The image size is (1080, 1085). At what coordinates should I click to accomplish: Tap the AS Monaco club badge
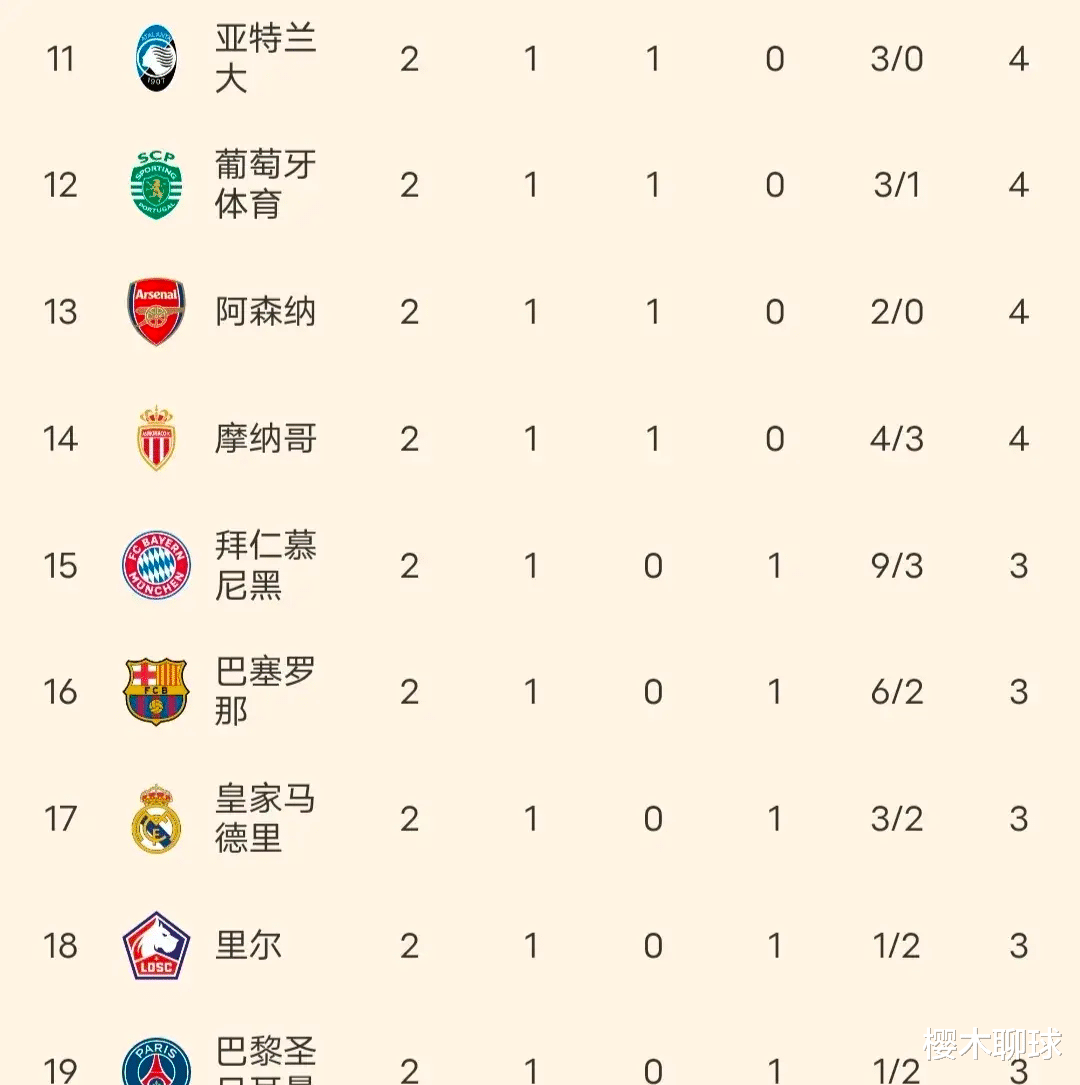pos(157,439)
